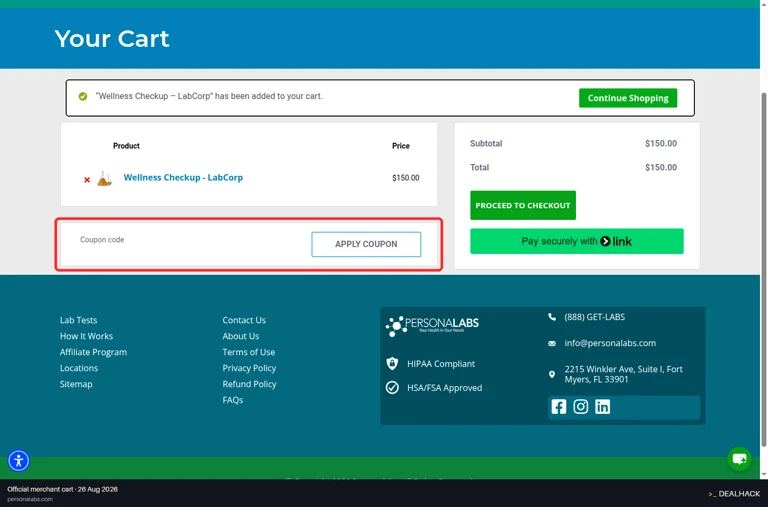This screenshot has width=768, height=507.
Task: Open the How It Works footer link
Action: click(x=86, y=336)
